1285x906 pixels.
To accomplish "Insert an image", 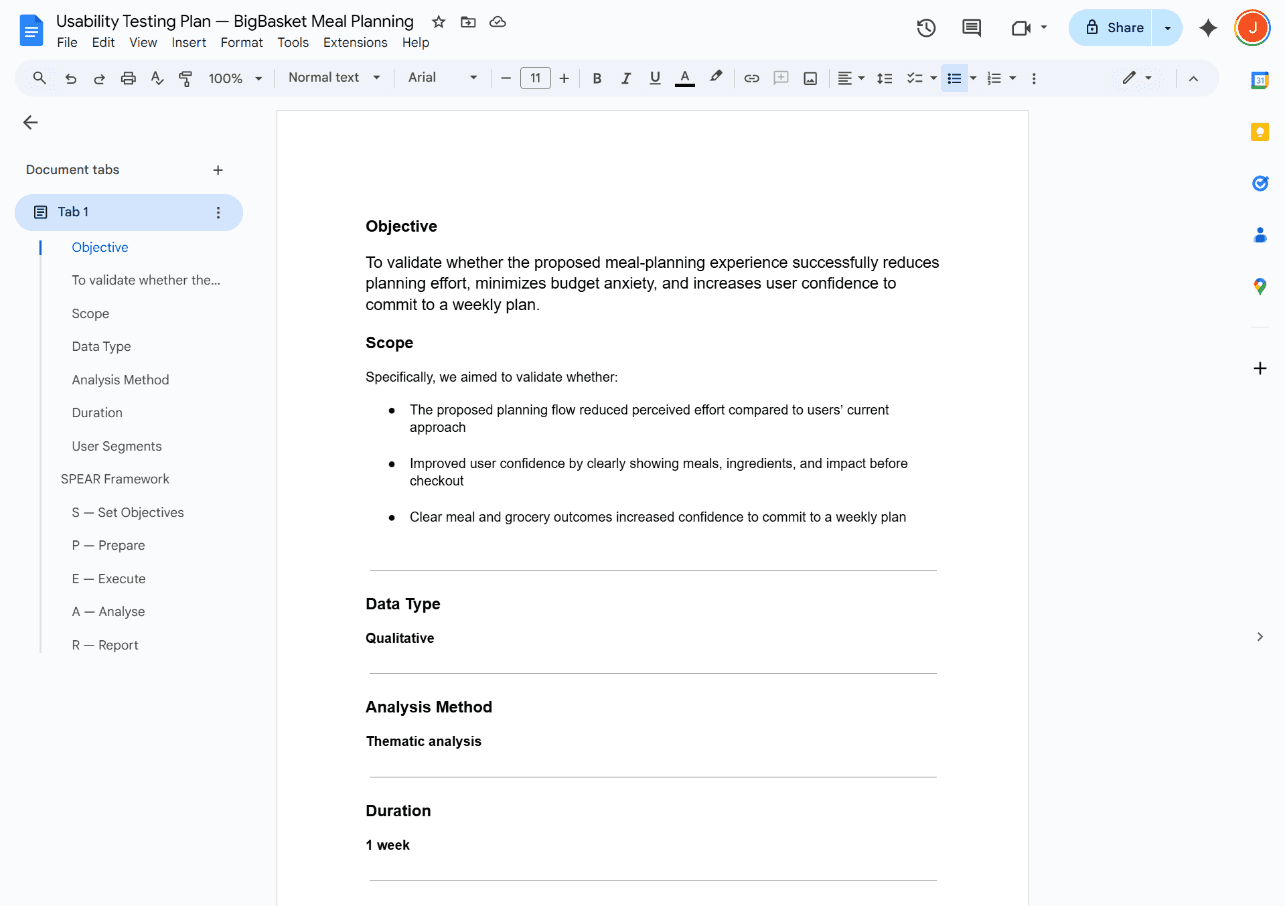I will [x=810, y=78].
